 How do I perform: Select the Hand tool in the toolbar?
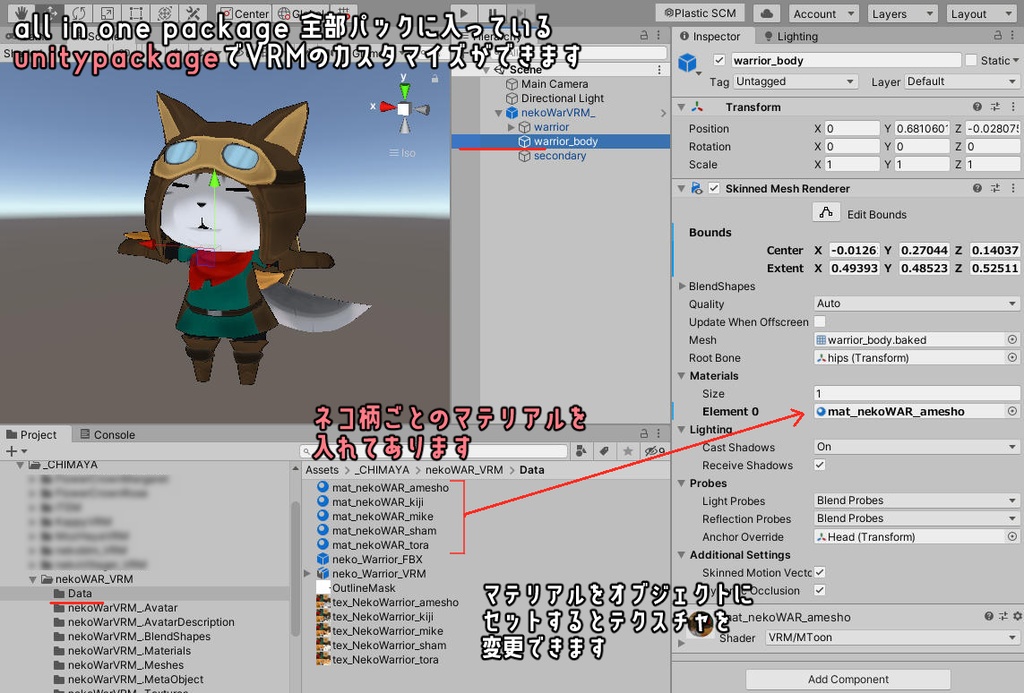pyautogui.click(x=23, y=13)
